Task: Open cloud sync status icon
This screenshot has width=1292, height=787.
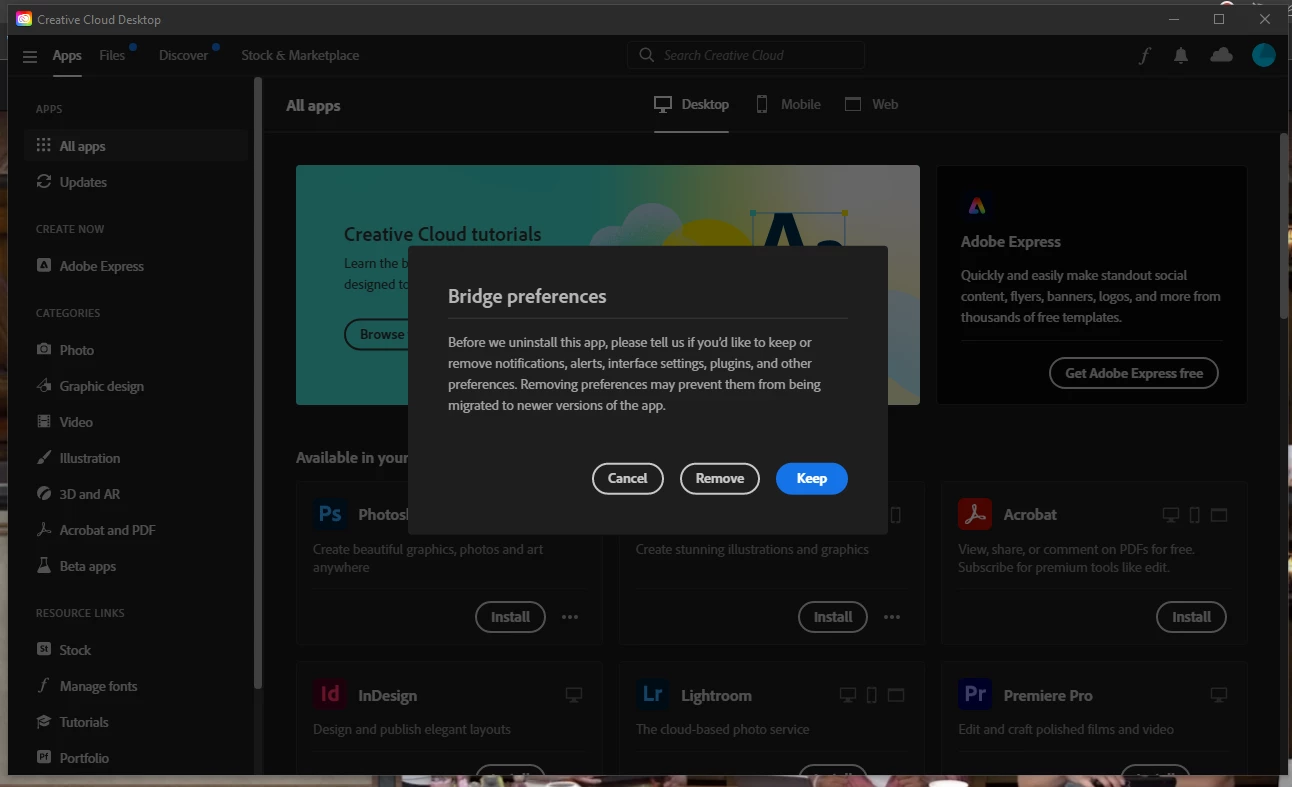Action: pos(1221,55)
